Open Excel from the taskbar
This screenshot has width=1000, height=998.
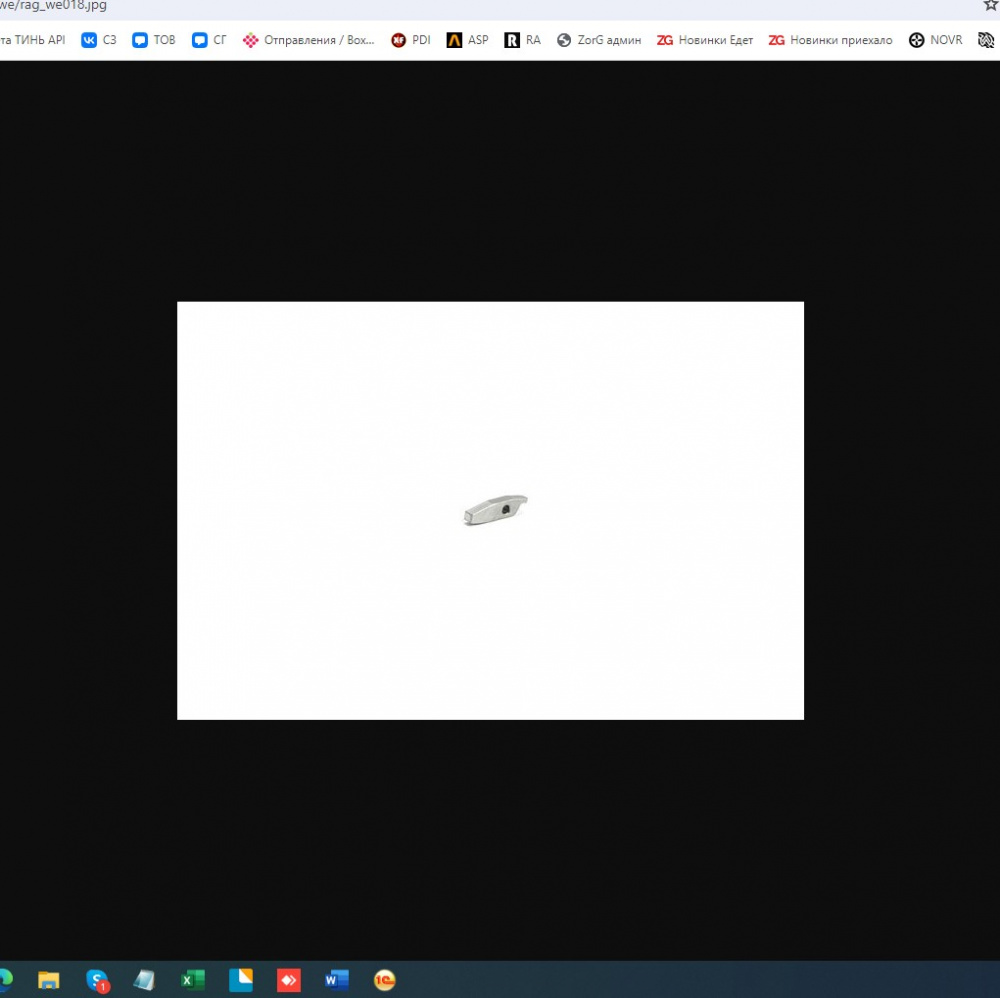(193, 980)
